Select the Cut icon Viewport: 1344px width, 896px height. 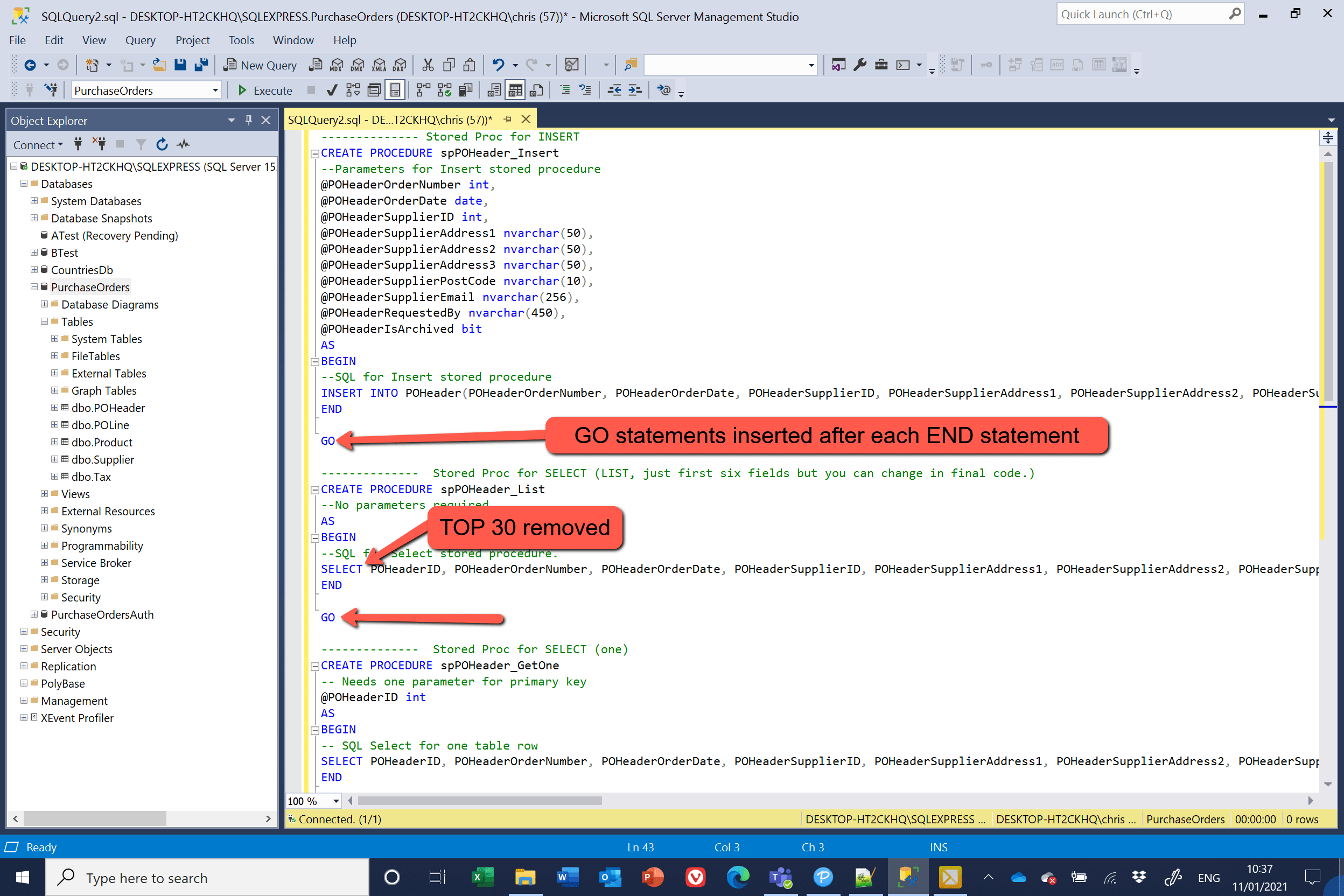click(428, 65)
